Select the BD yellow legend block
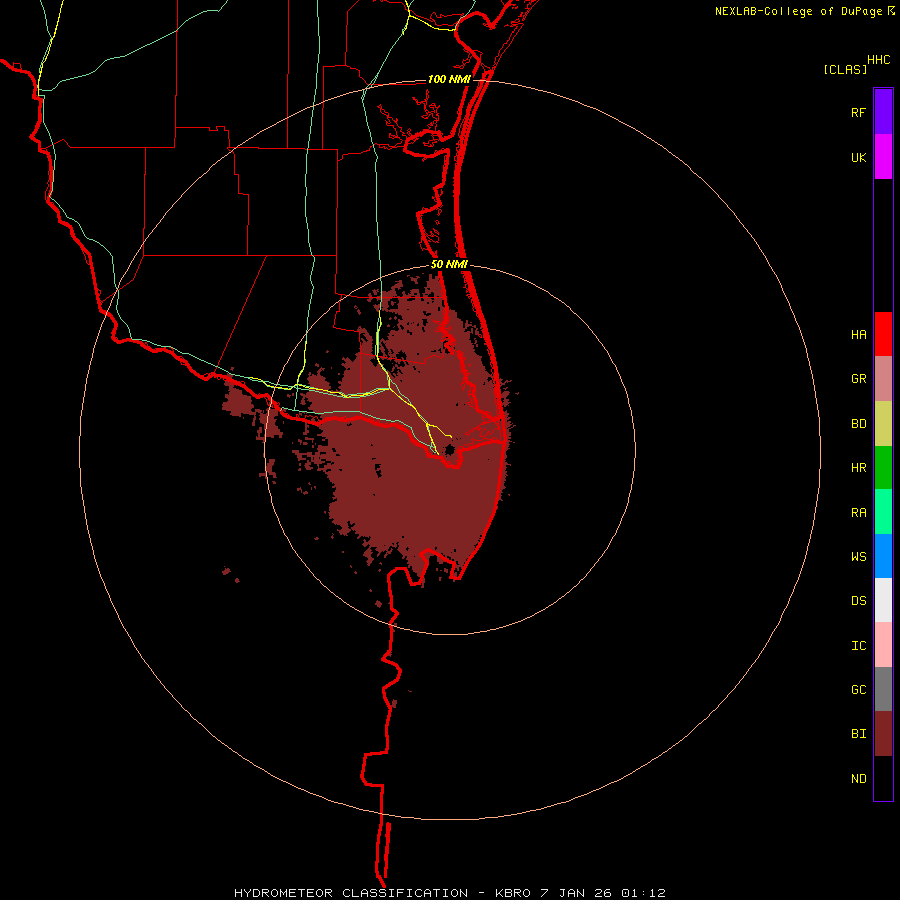This screenshot has height=900, width=900. [x=883, y=424]
